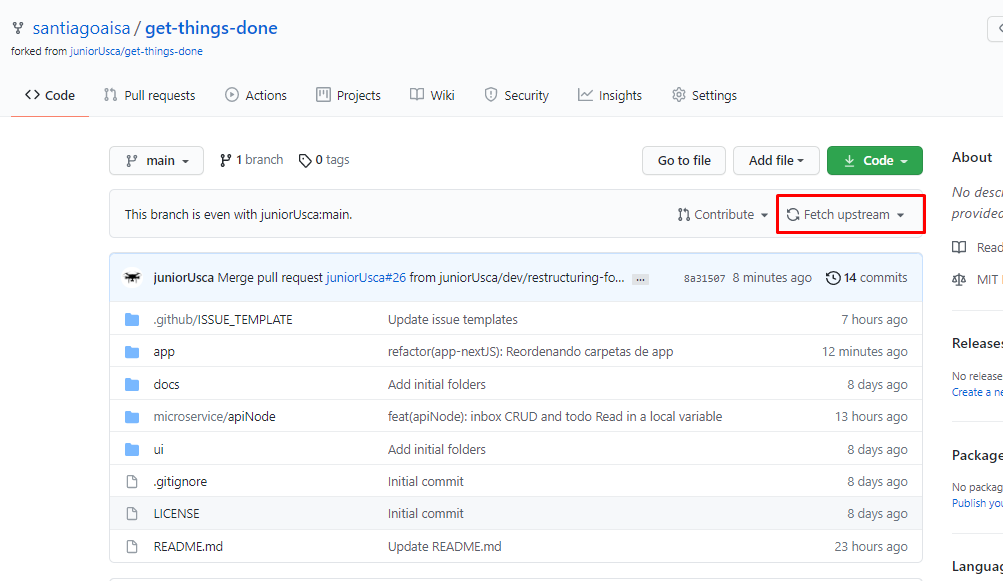Click the book icon in the About sidebar
The height and width of the screenshot is (581, 1003).
[959, 248]
